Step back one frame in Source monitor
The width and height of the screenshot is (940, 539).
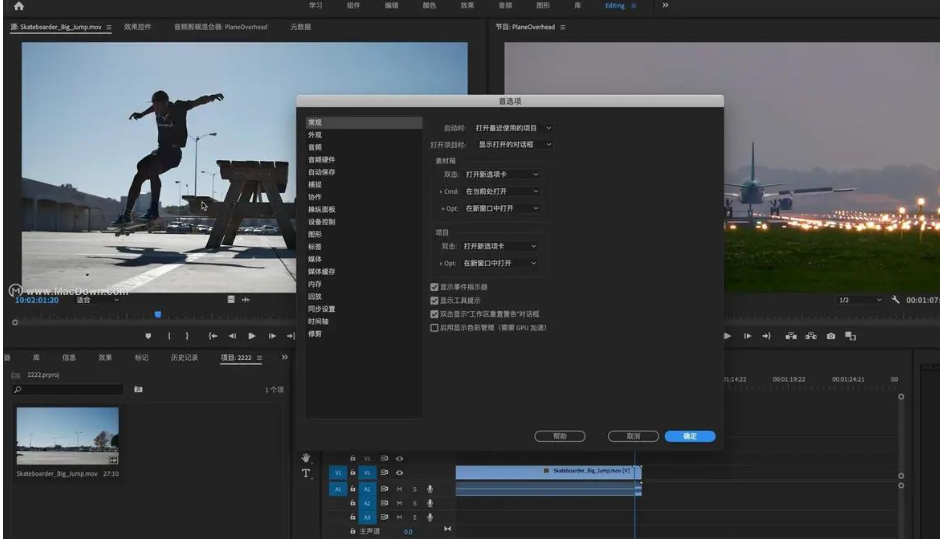(x=232, y=336)
